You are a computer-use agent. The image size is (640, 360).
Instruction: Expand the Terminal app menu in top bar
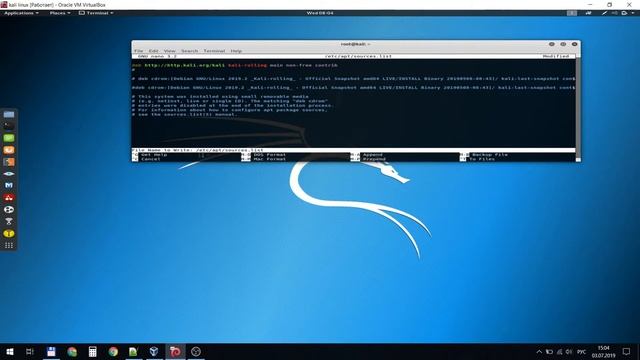point(96,13)
